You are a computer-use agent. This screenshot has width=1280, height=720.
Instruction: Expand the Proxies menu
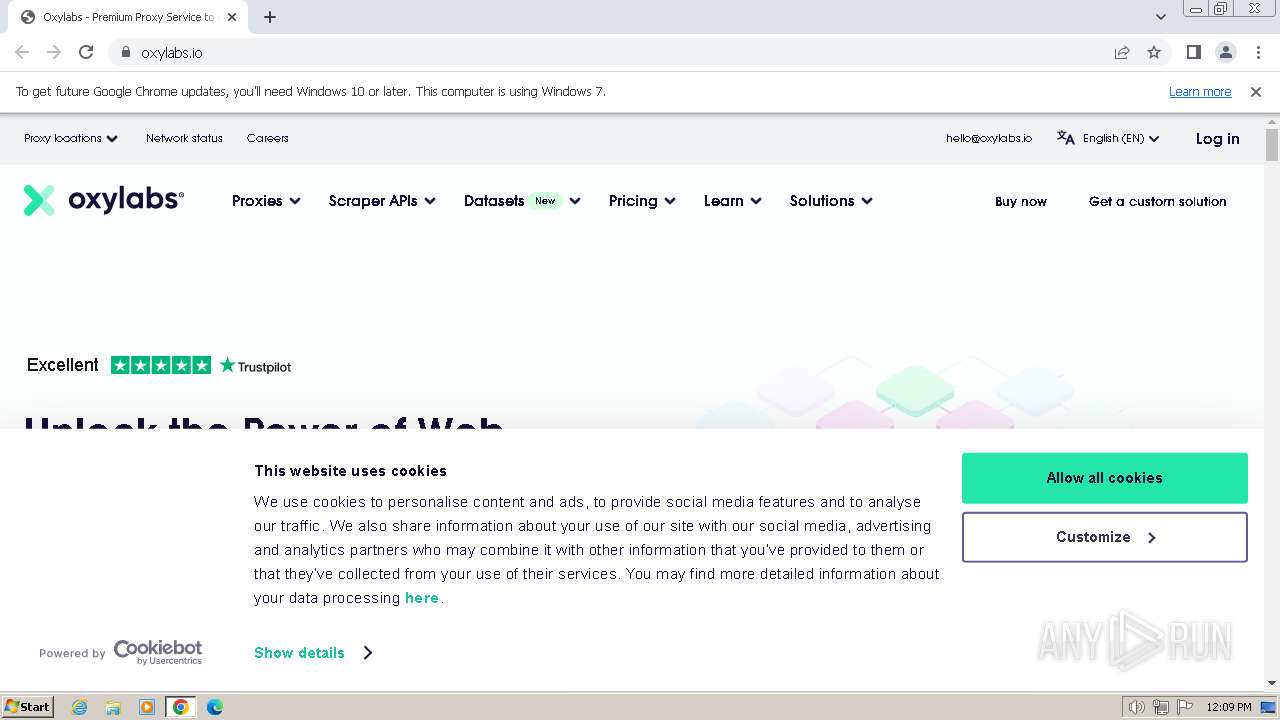tap(266, 201)
